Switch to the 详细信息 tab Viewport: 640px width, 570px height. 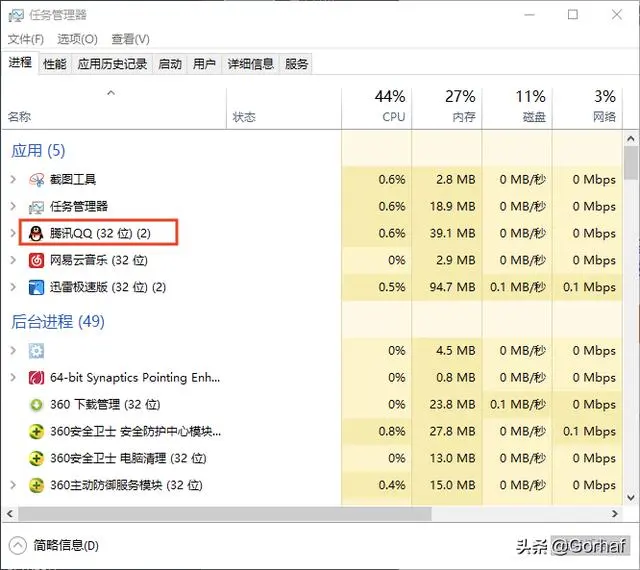pyautogui.click(x=250, y=64)
